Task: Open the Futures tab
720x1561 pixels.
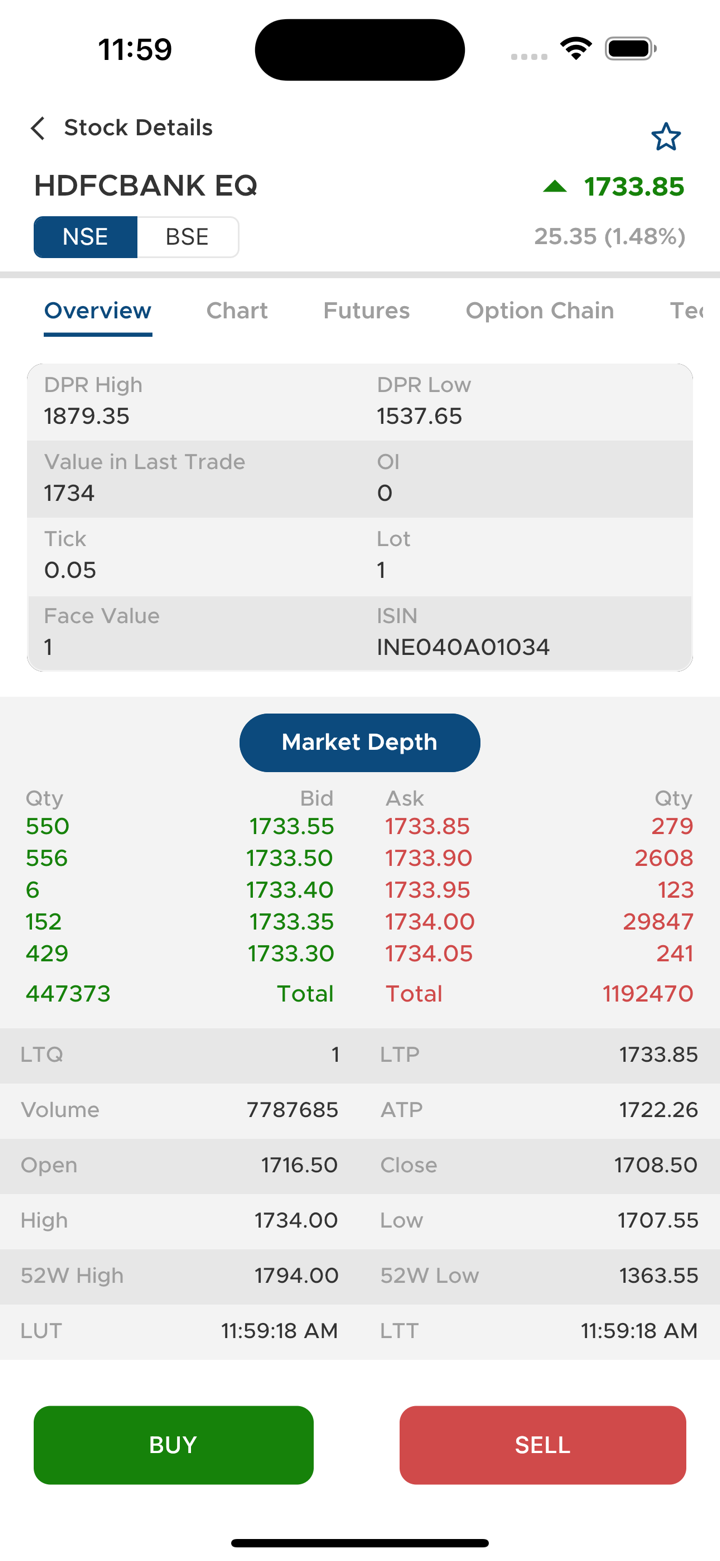Action: [x=366, y=311]
